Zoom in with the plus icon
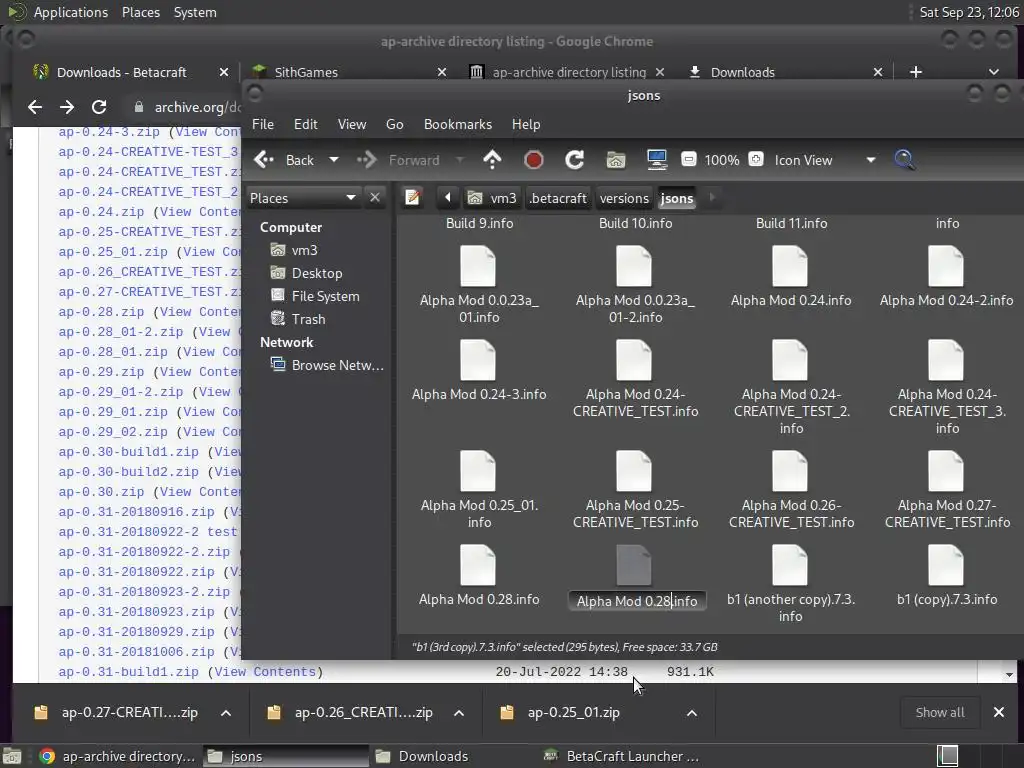Screen dimensions: 1024x768 coord(756,159)
